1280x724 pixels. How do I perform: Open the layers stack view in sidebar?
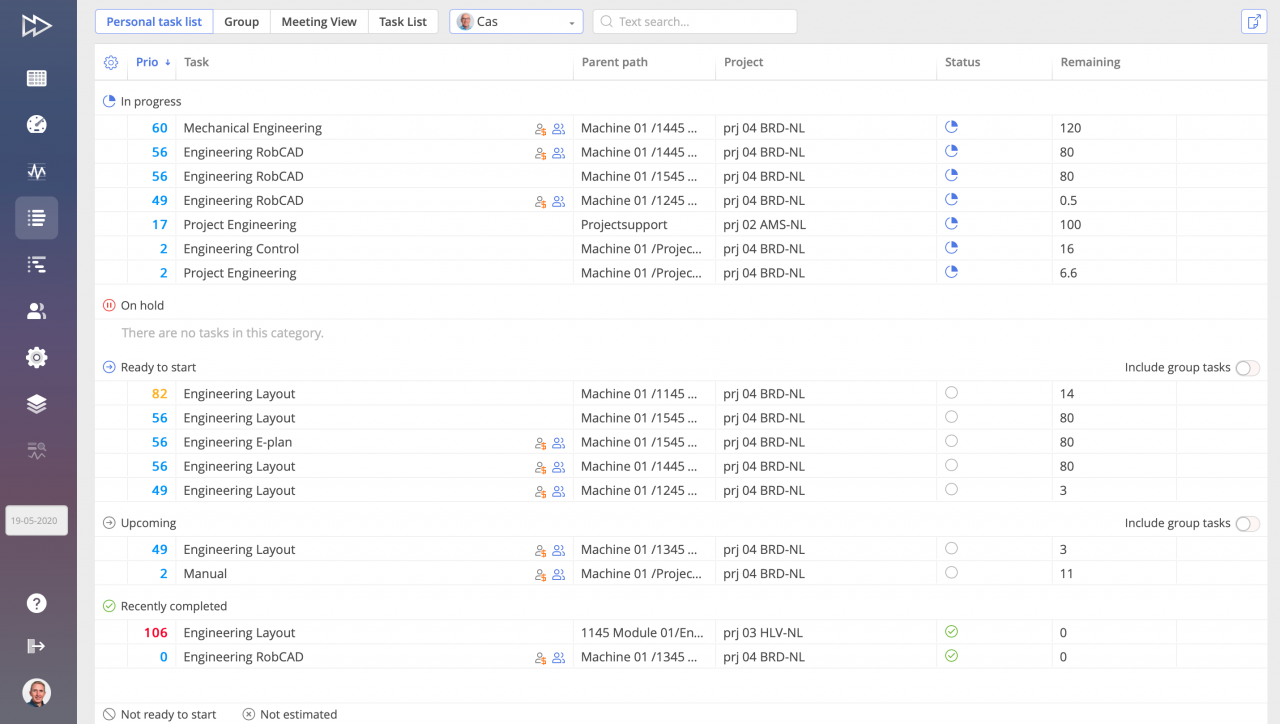[36, 403]
